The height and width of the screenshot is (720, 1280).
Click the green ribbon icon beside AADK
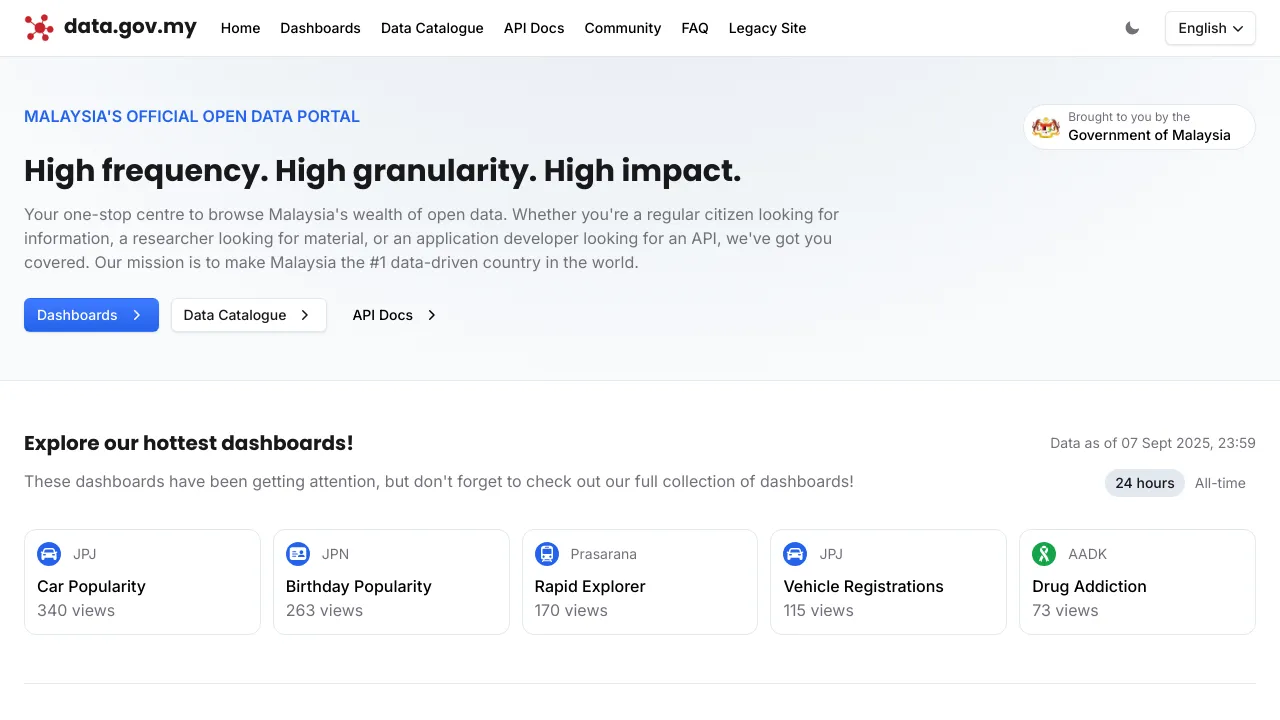pos(1044,554)
